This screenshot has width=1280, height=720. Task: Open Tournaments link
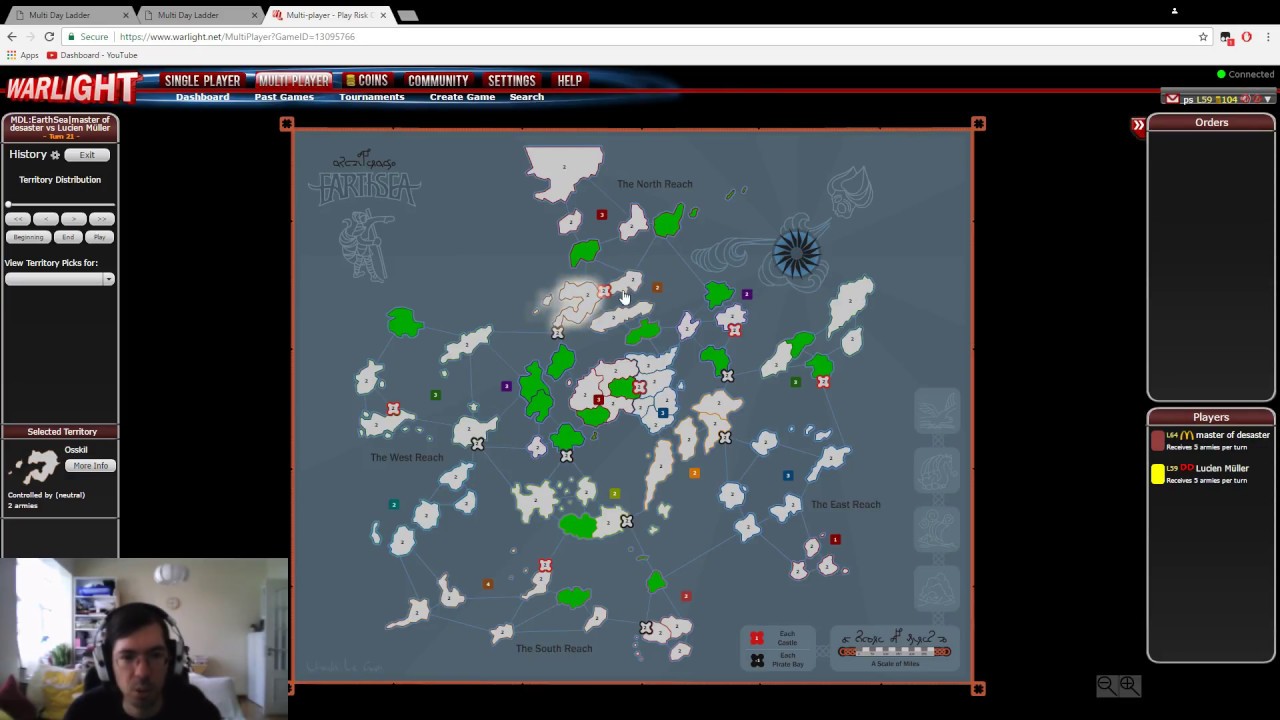(371, 97)
